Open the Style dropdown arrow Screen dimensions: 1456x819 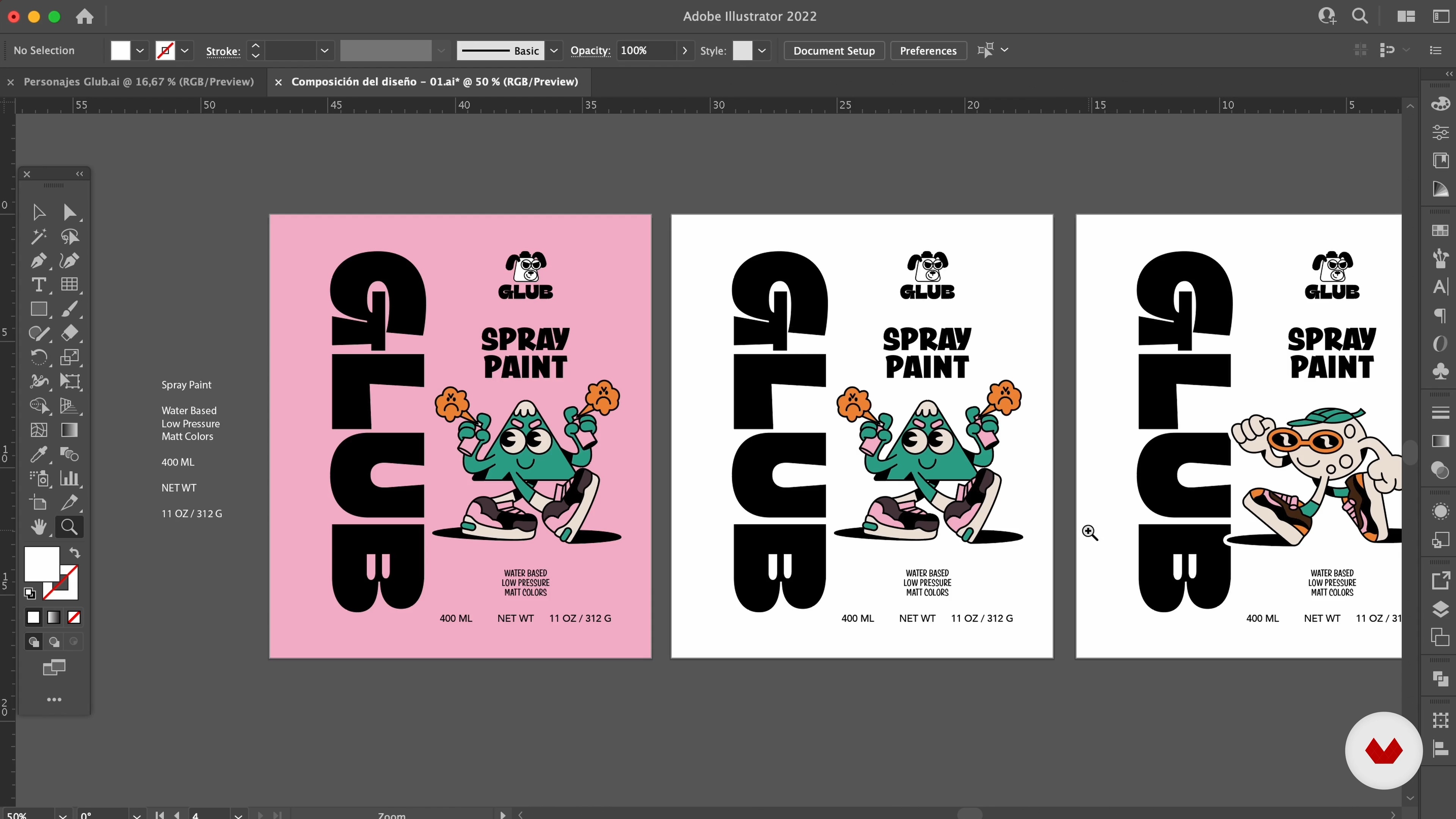click(762, 50)
